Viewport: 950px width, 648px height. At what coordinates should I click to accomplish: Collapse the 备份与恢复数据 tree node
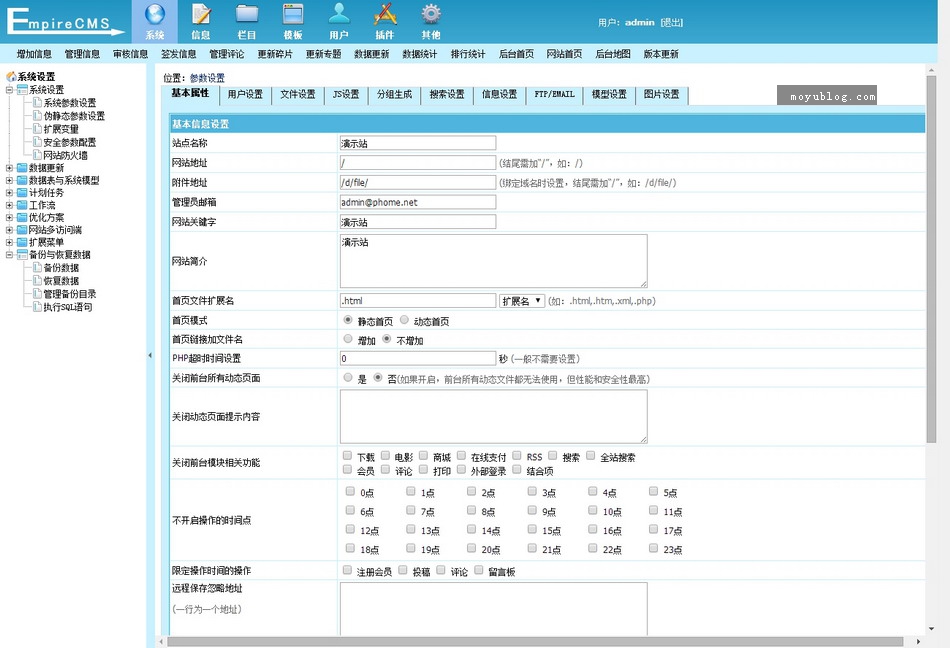coord(9,254)
